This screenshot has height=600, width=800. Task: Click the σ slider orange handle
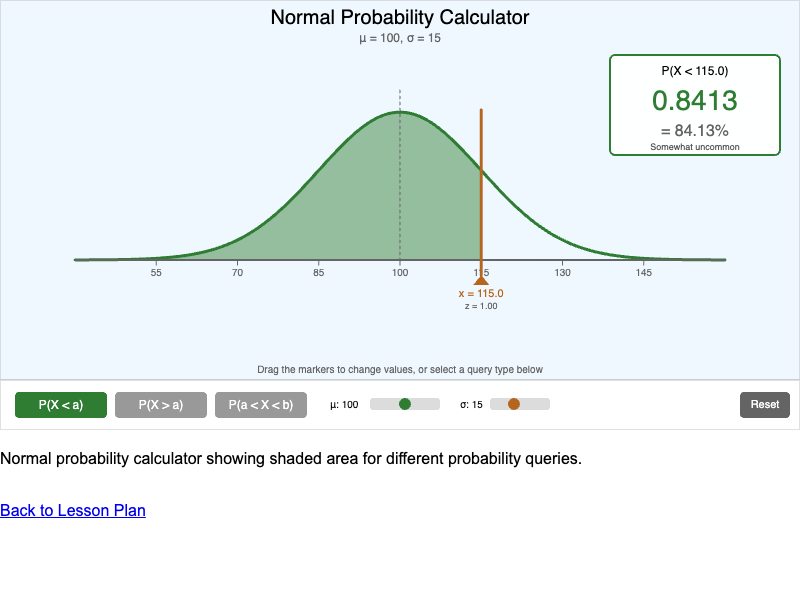[515, 403]
